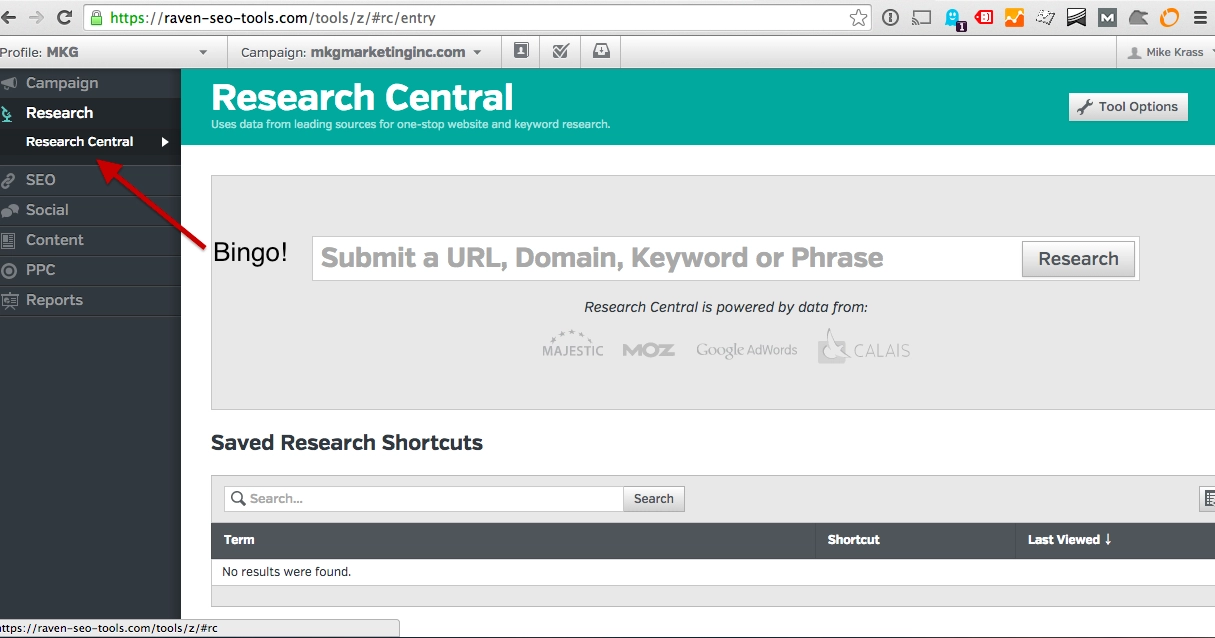Click the contacts icon in Raven toolbar
1215x638 pixels.
(x=521, y=51)
